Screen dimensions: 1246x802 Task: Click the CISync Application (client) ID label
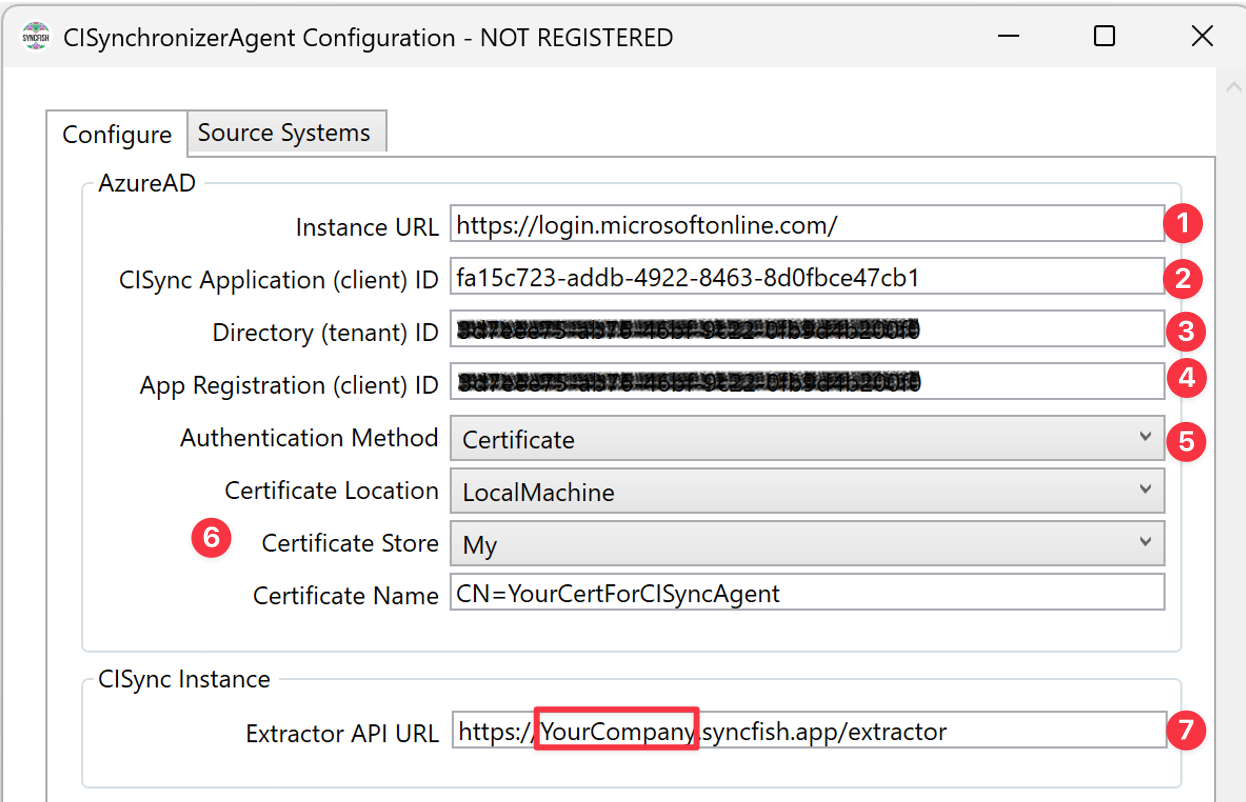click(278, 280)
